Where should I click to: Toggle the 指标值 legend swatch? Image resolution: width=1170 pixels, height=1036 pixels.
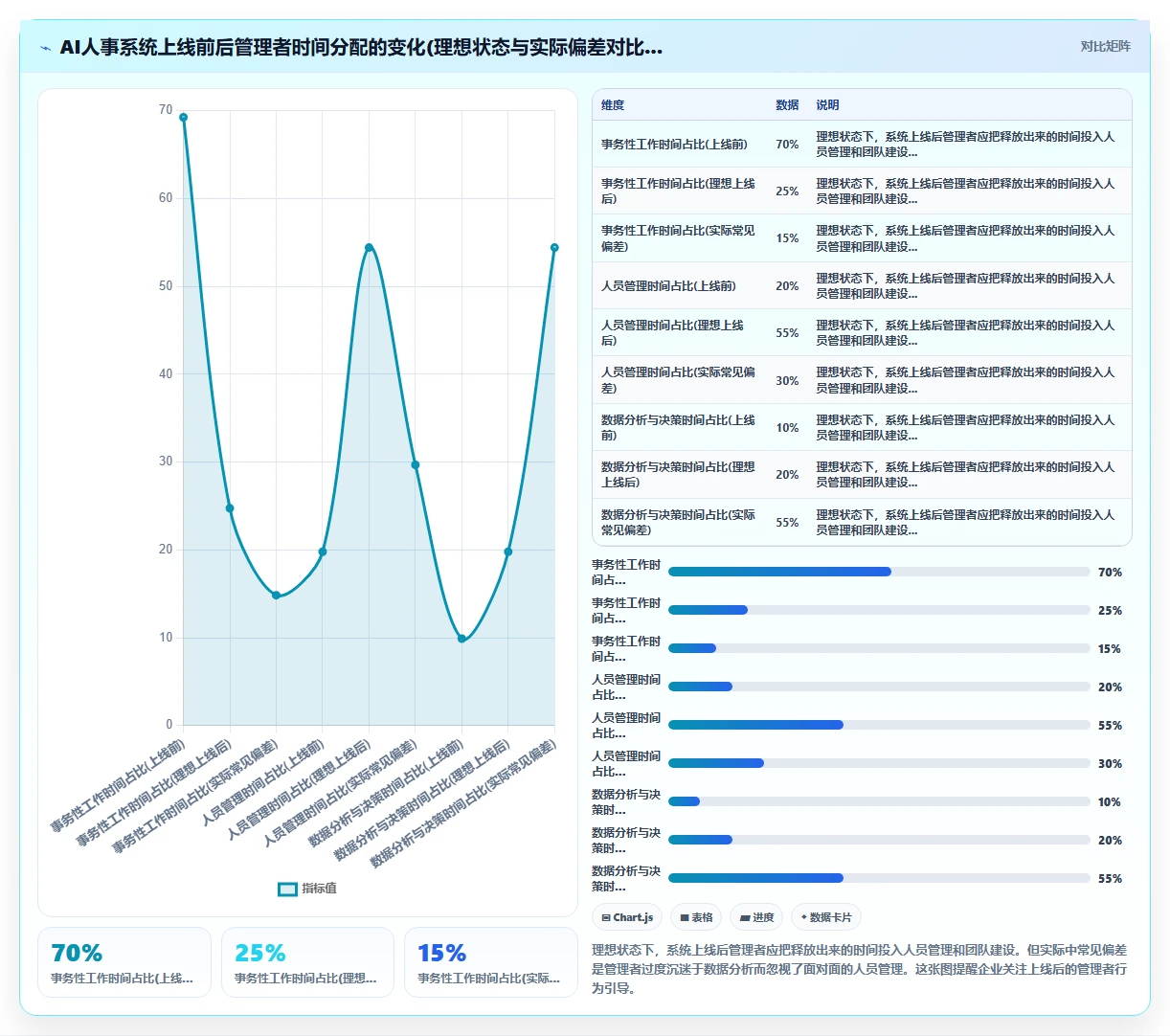pyautogui.click(x=287, y=889)
